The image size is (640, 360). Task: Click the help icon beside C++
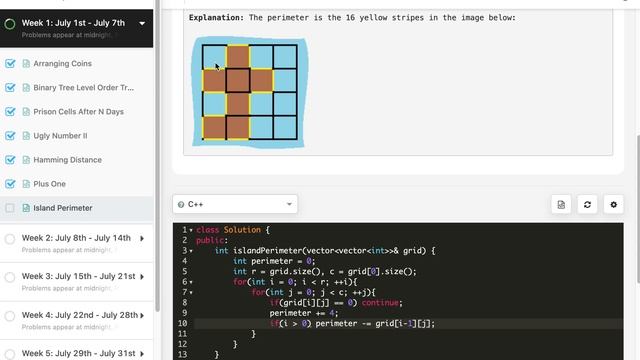pos(181,204)
